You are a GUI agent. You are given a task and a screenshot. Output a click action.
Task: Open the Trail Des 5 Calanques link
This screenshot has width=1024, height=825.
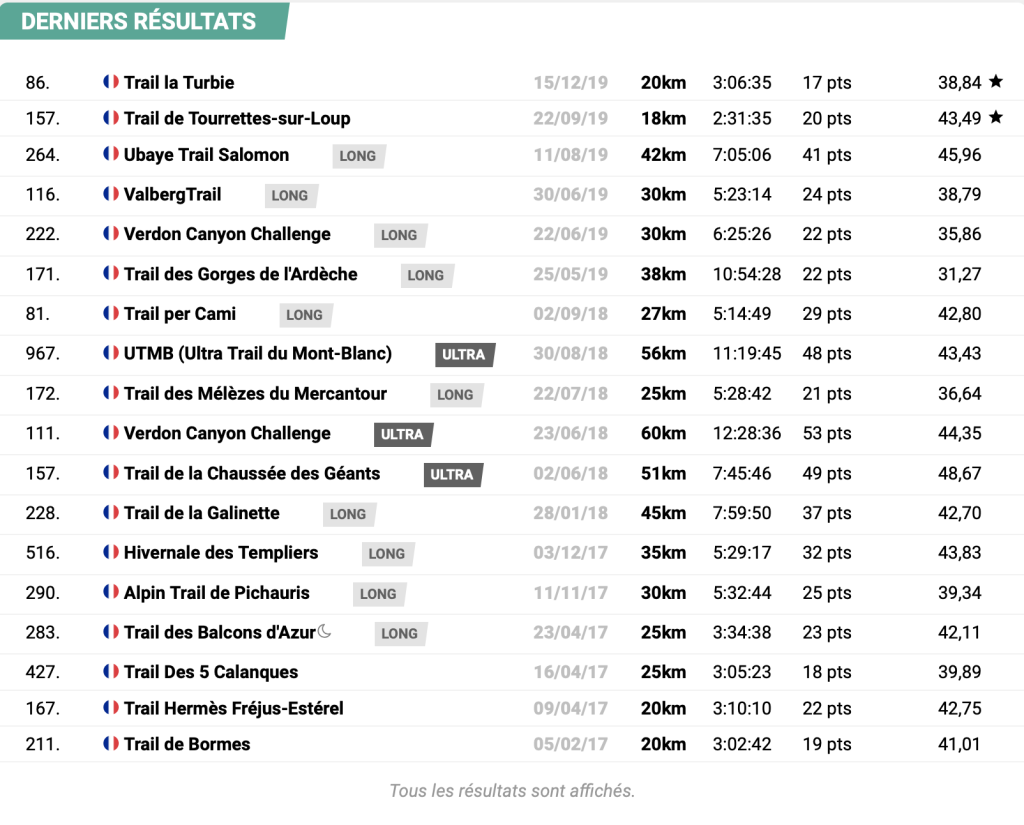point(211,672)
